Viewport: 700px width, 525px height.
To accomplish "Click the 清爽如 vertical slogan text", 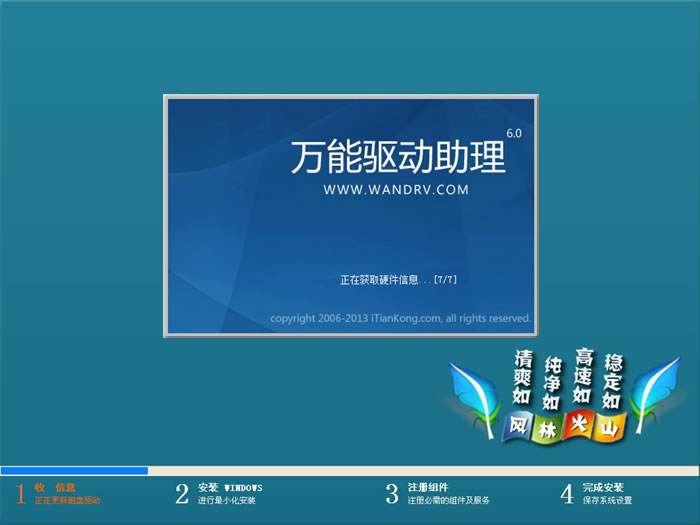I will tap(522, 377).
